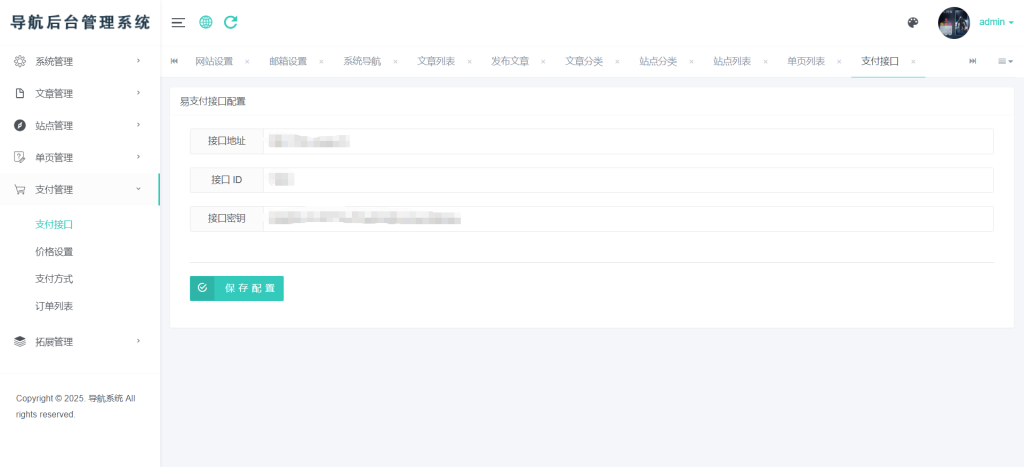1024x467 pixels.
Task: Expand the 系统管理 sidebar menu
Action: pyautogui.click(x=79, y=61)
